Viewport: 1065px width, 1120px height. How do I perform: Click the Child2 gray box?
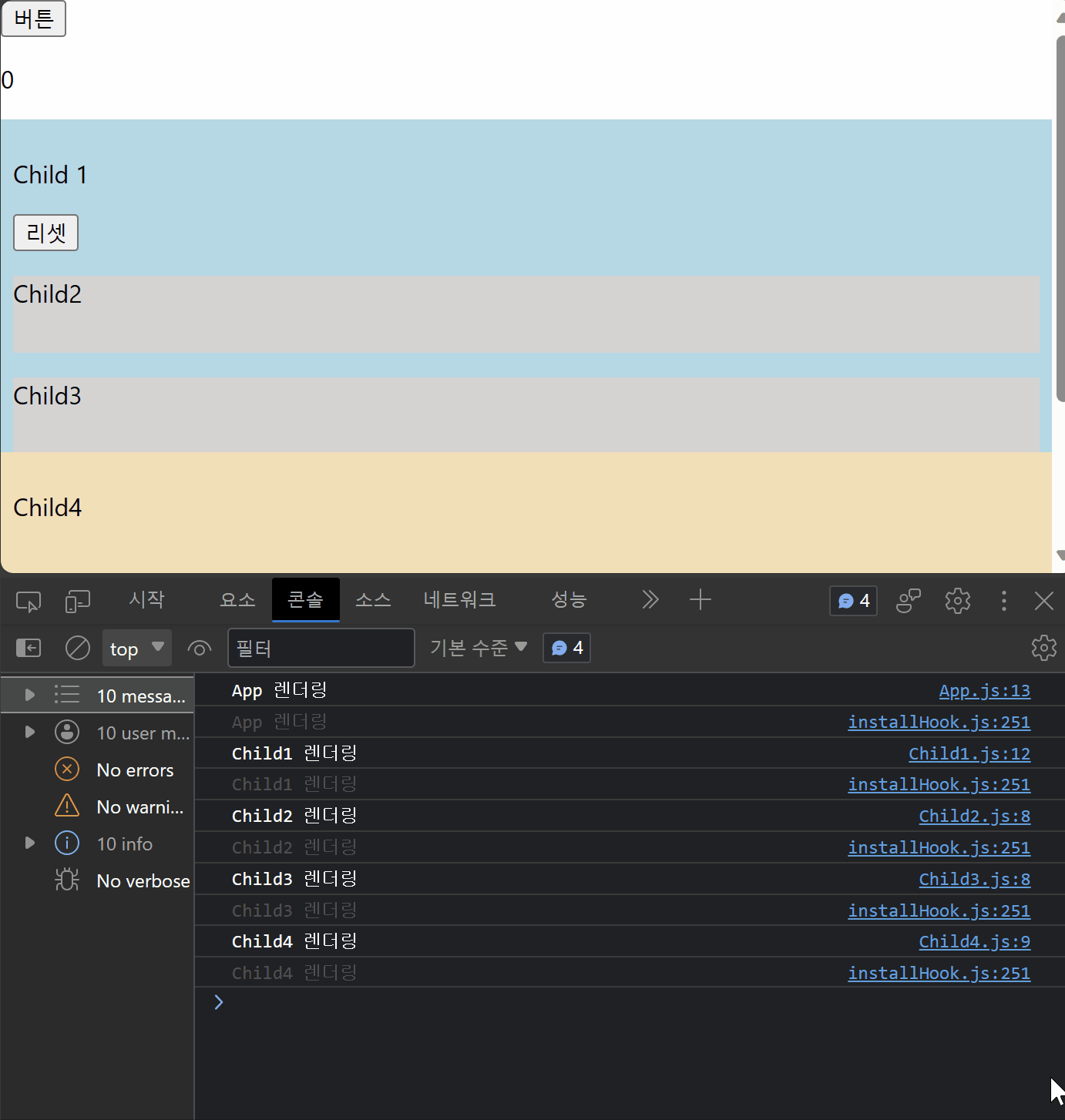pyautogui.click(x=526, y=314)
